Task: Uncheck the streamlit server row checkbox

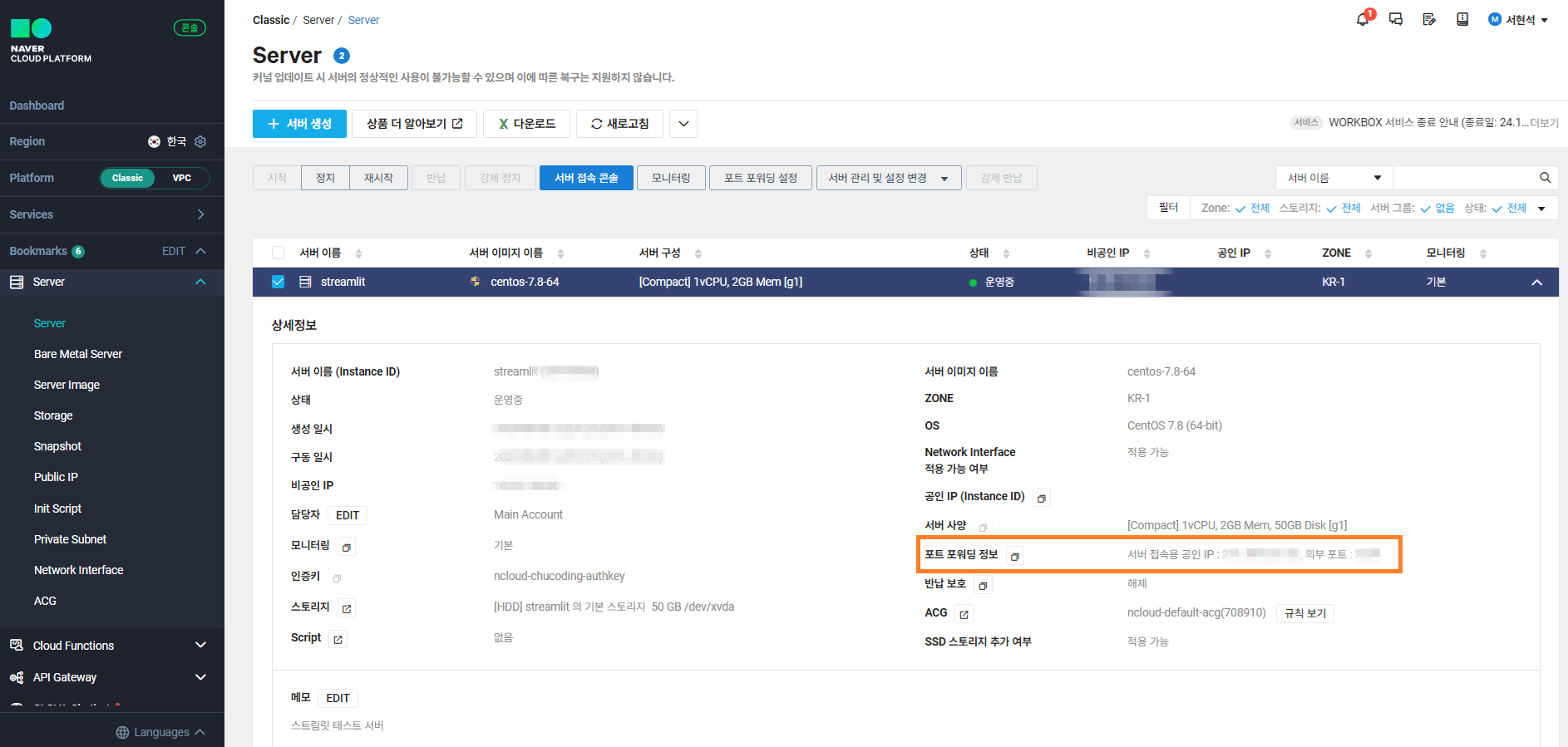Action: click(278, 282)
